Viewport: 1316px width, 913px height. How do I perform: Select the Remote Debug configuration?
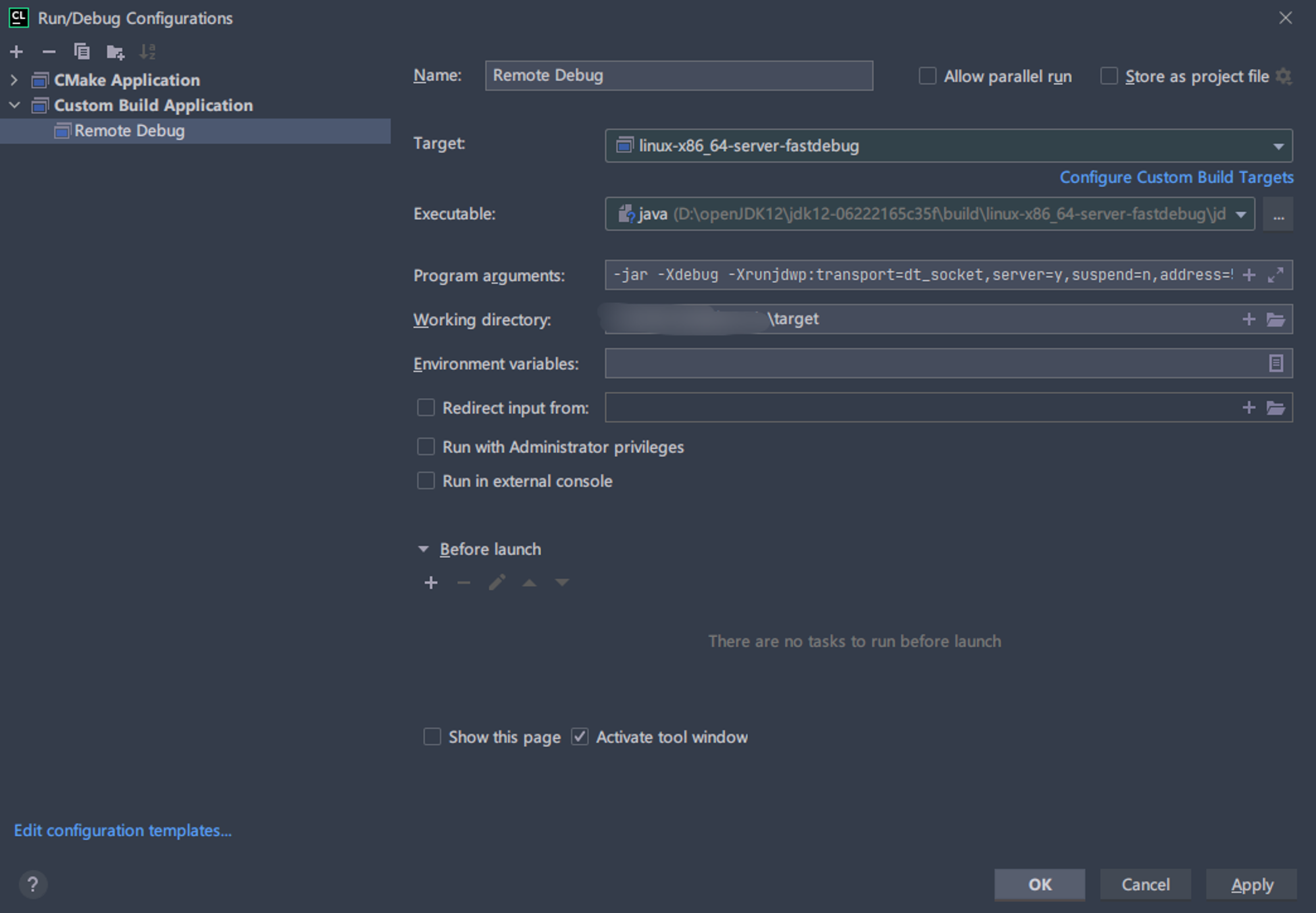(195, 131)
